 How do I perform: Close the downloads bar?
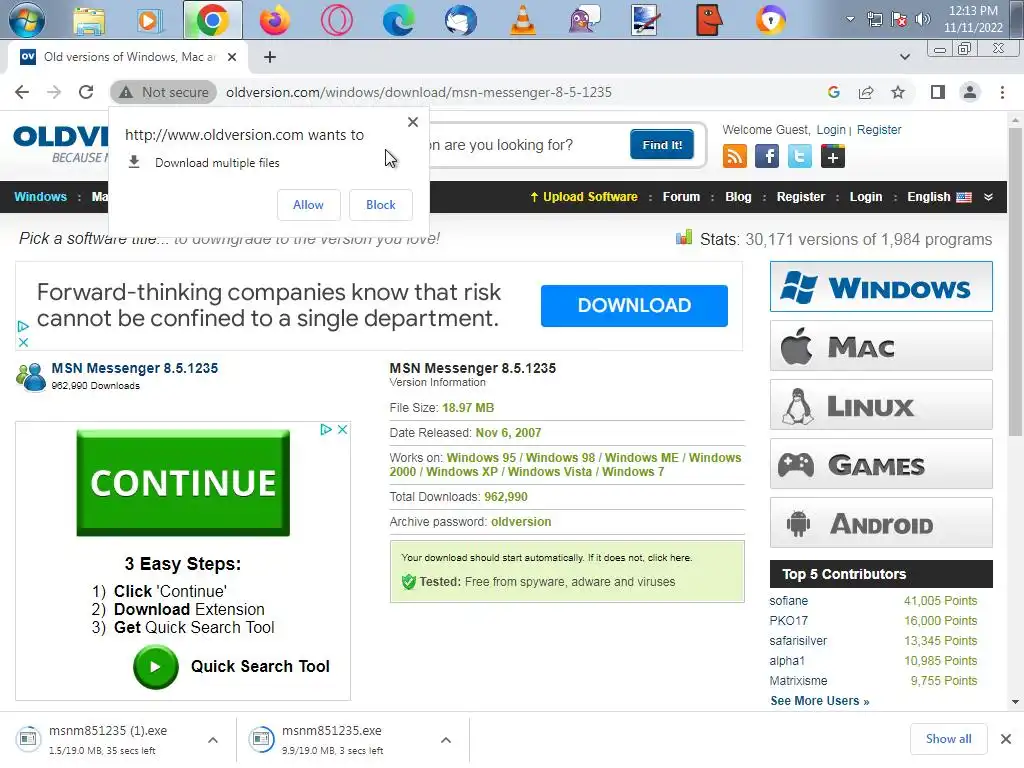pyautogui.click(x=1006, y=739)
